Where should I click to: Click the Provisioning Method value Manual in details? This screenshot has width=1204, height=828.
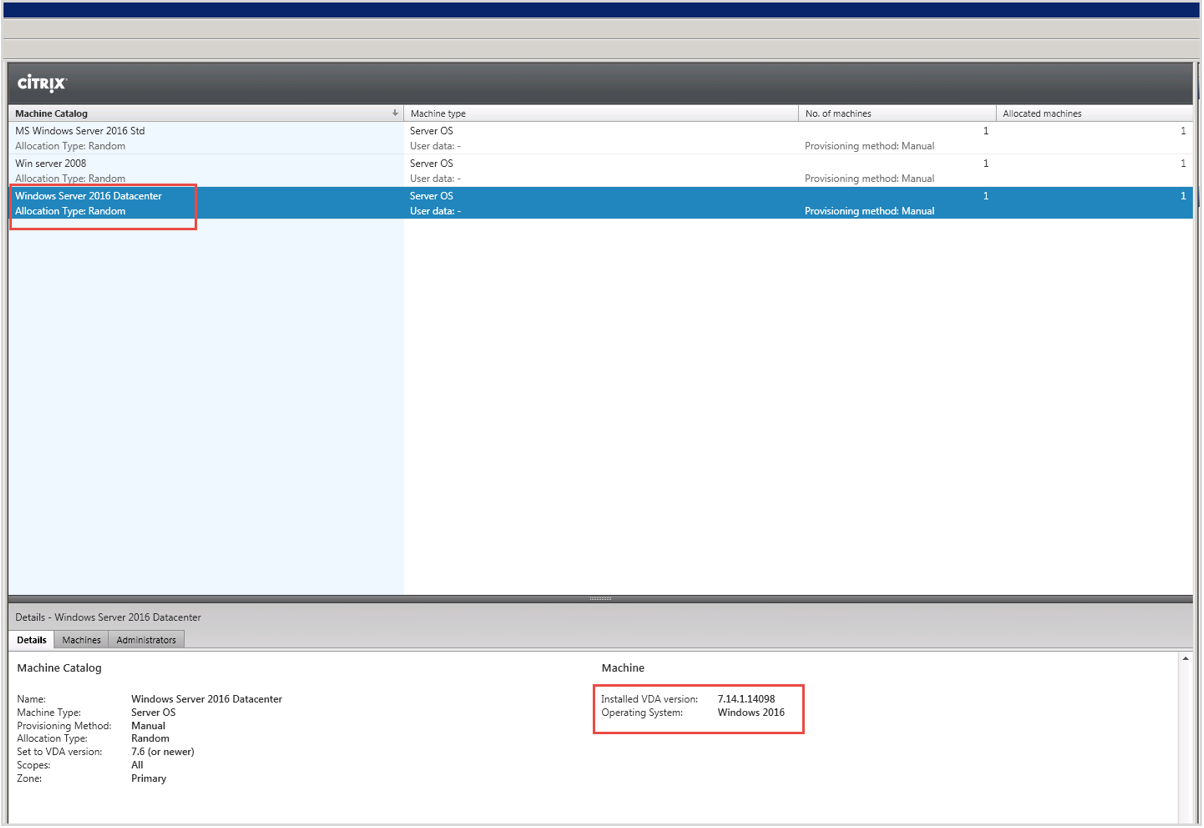pyautogui.click(x=148, y=725)
